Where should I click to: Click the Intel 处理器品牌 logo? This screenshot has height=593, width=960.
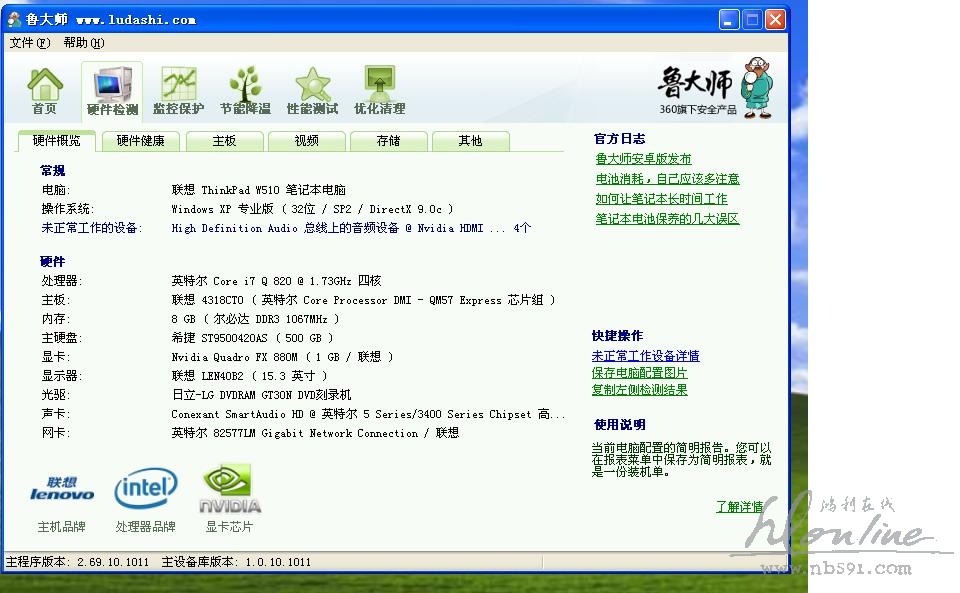146,488
